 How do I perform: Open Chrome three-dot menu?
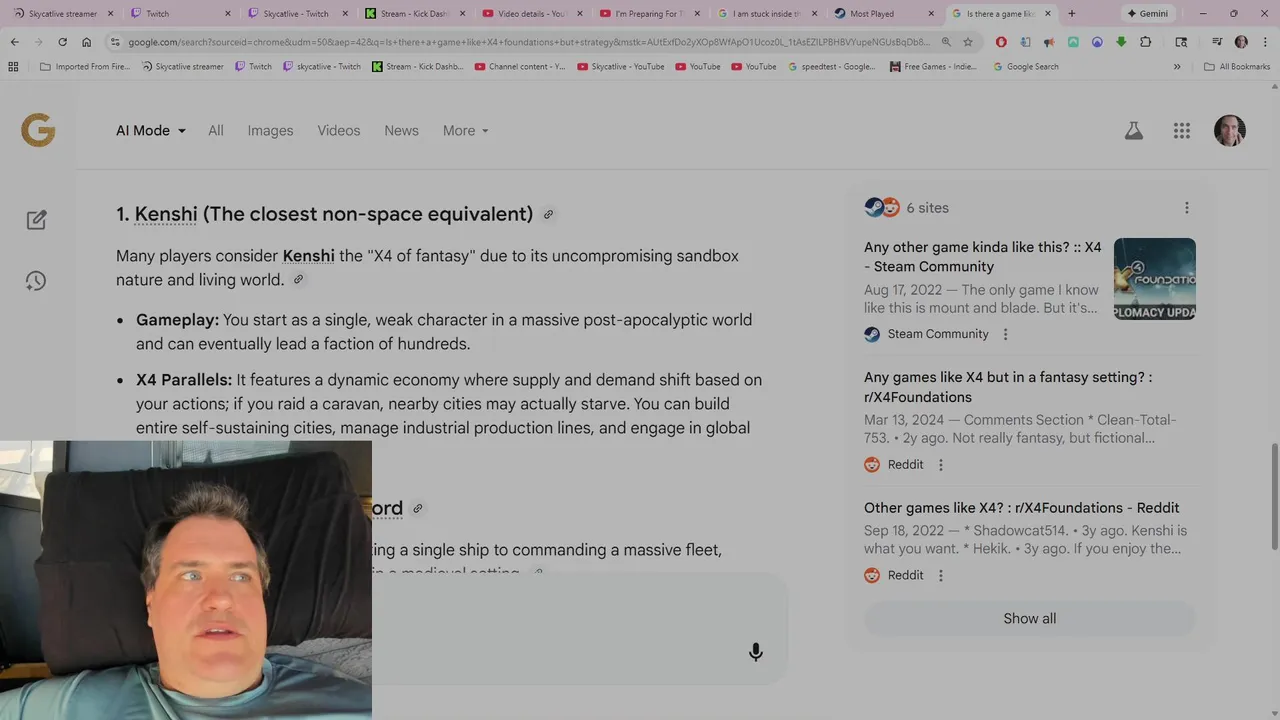[1264, 42]
